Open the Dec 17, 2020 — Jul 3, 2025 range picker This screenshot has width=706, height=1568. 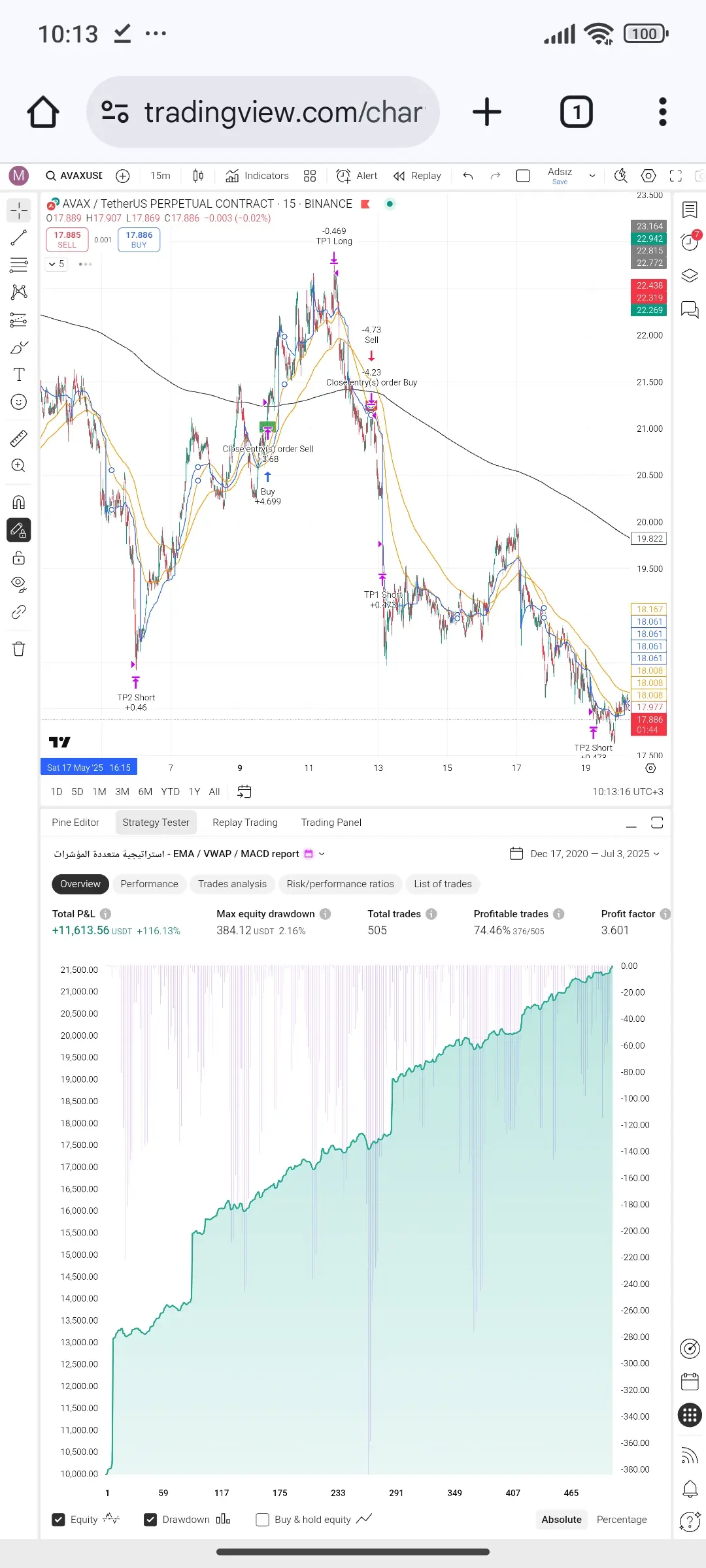[585, 854]
